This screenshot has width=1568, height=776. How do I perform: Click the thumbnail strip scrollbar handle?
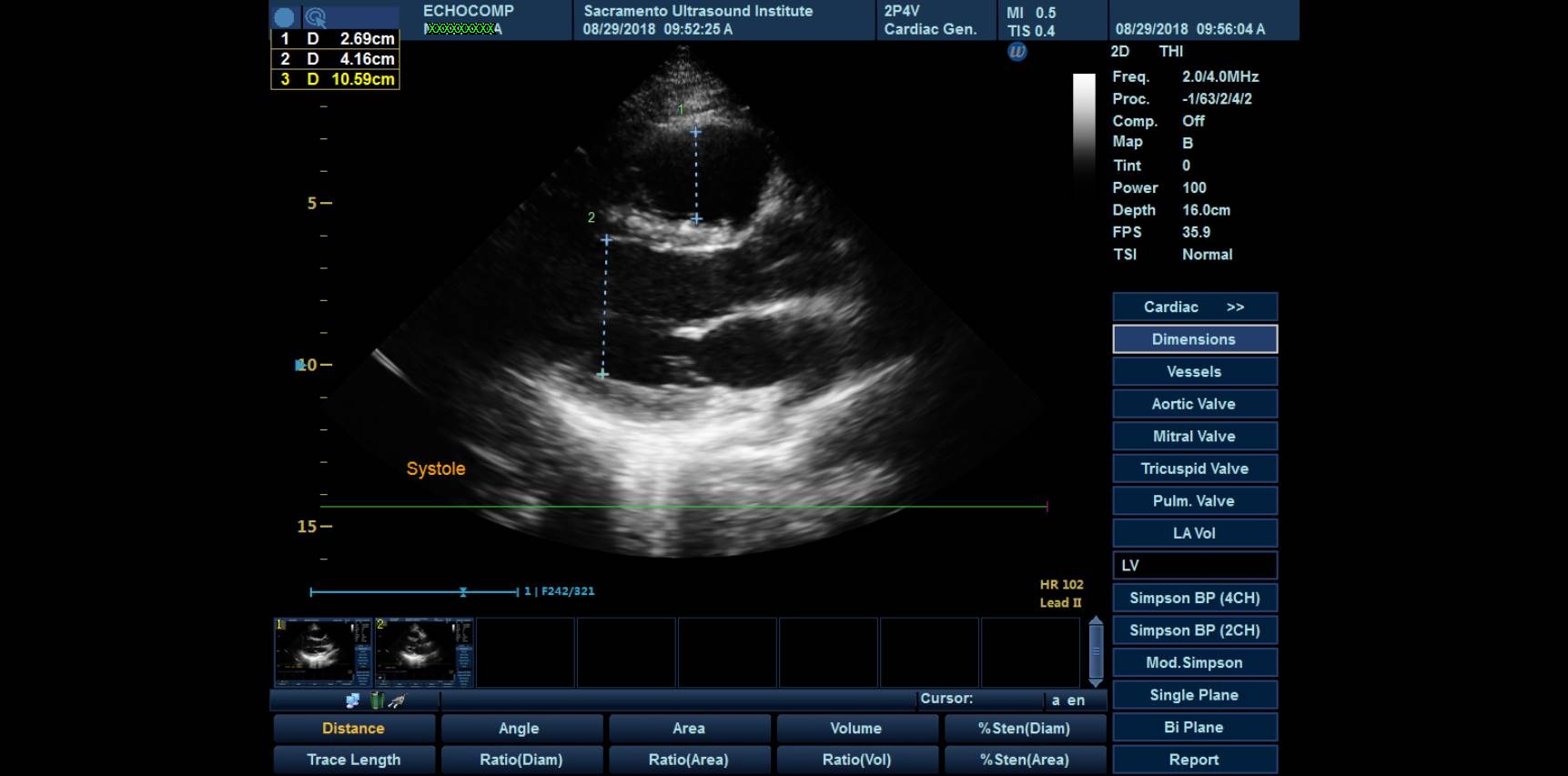(x=1096, y=651)
